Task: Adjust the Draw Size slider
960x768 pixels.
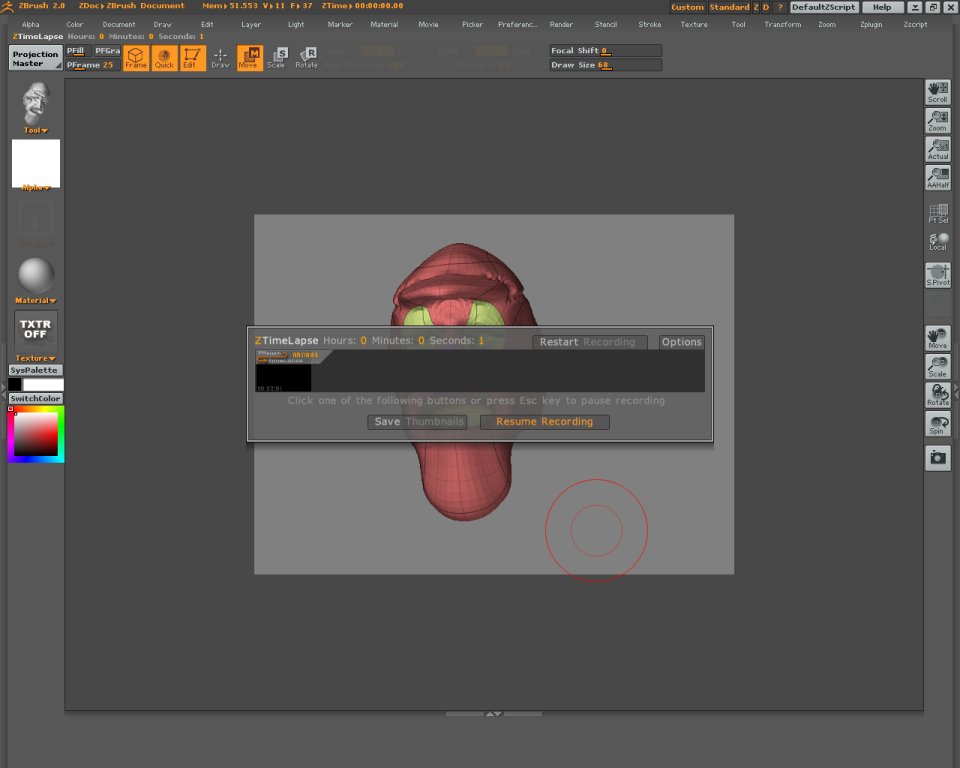Action: [x=605, y=65]
